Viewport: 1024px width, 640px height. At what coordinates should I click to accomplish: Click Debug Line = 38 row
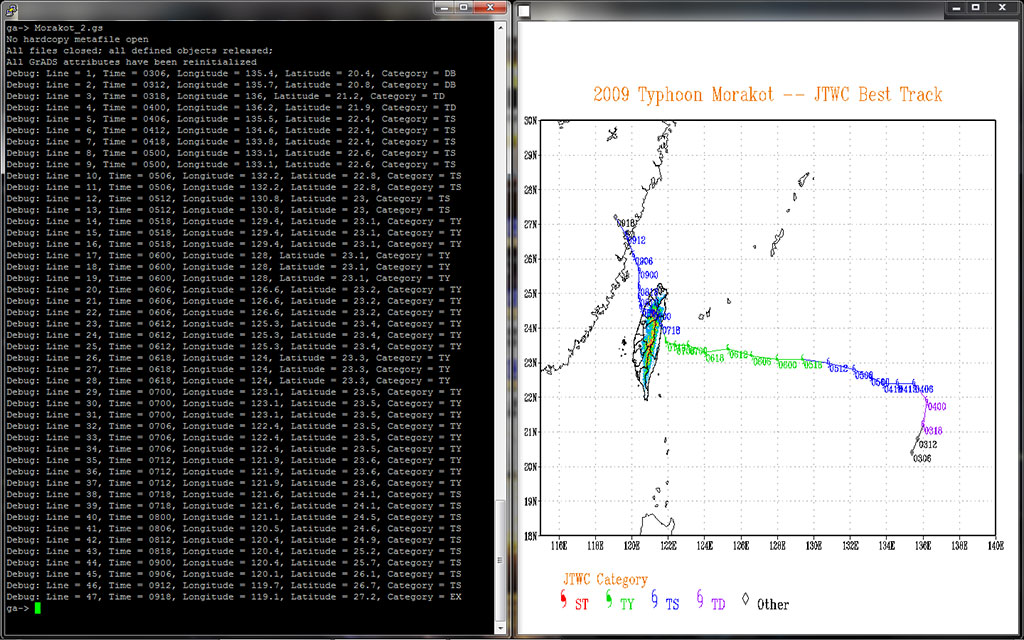[x=234, y=494]
